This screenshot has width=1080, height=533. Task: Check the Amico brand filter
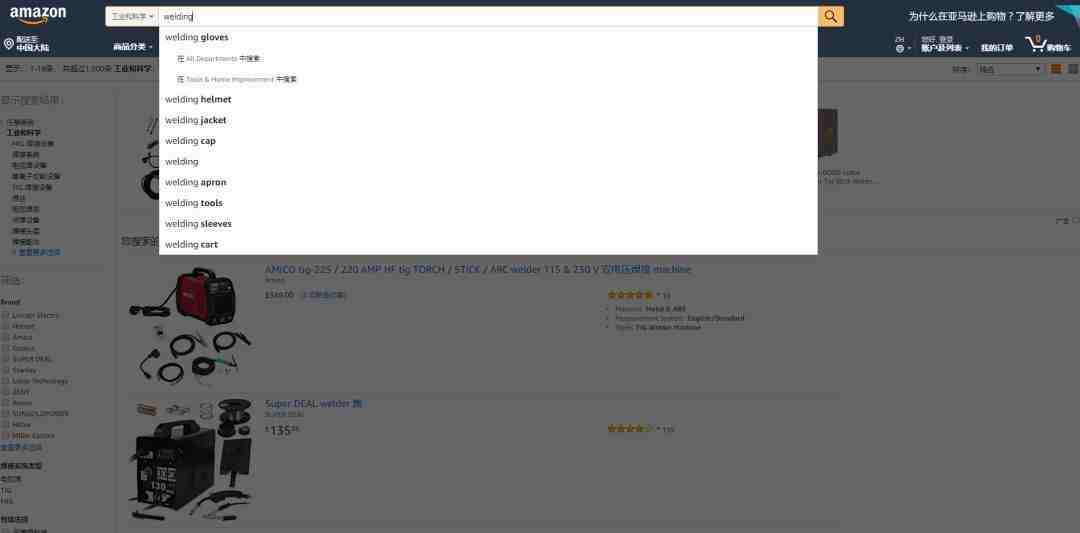click(6, 337)
